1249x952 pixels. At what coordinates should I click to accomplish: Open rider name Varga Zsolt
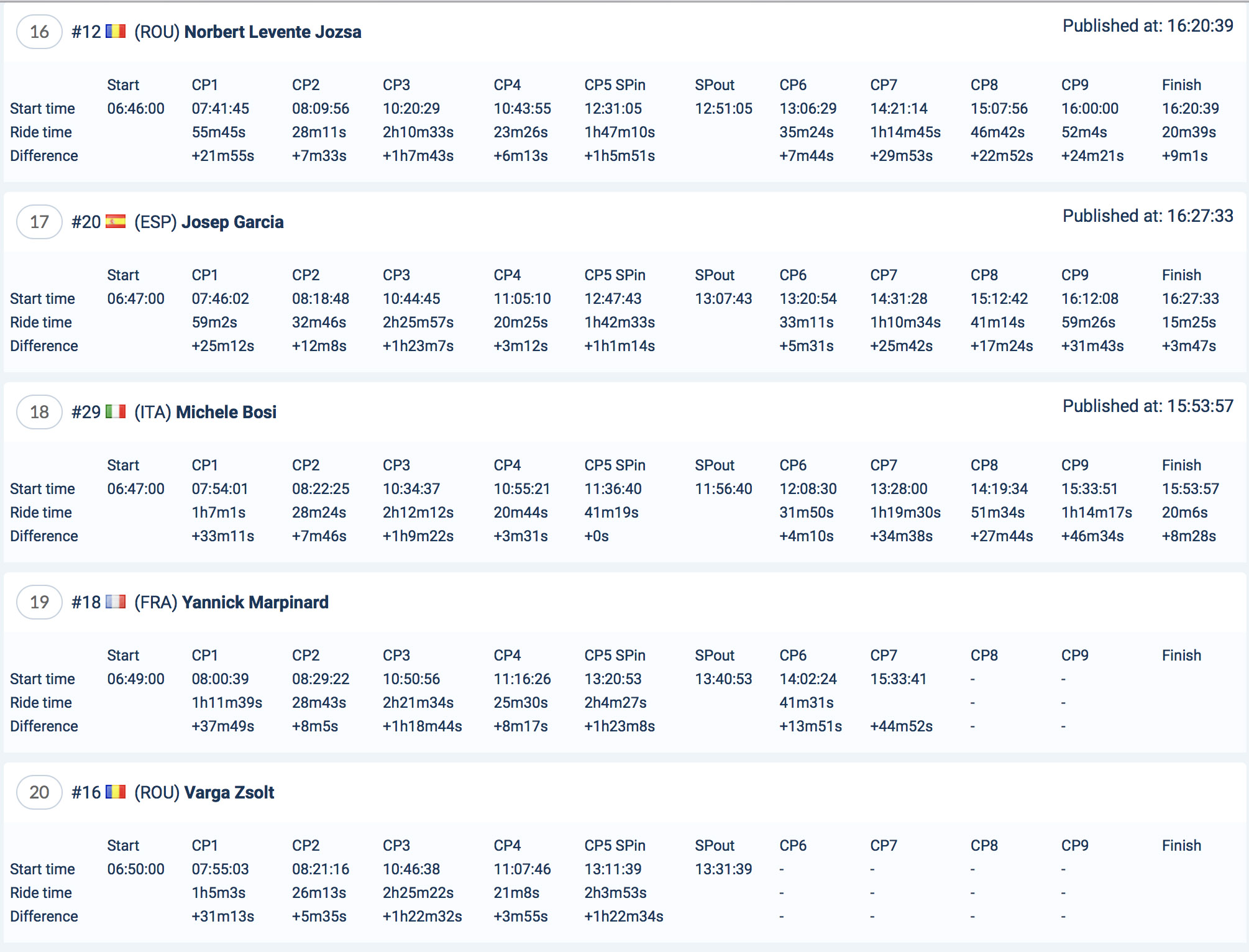[x=229, y=792]
